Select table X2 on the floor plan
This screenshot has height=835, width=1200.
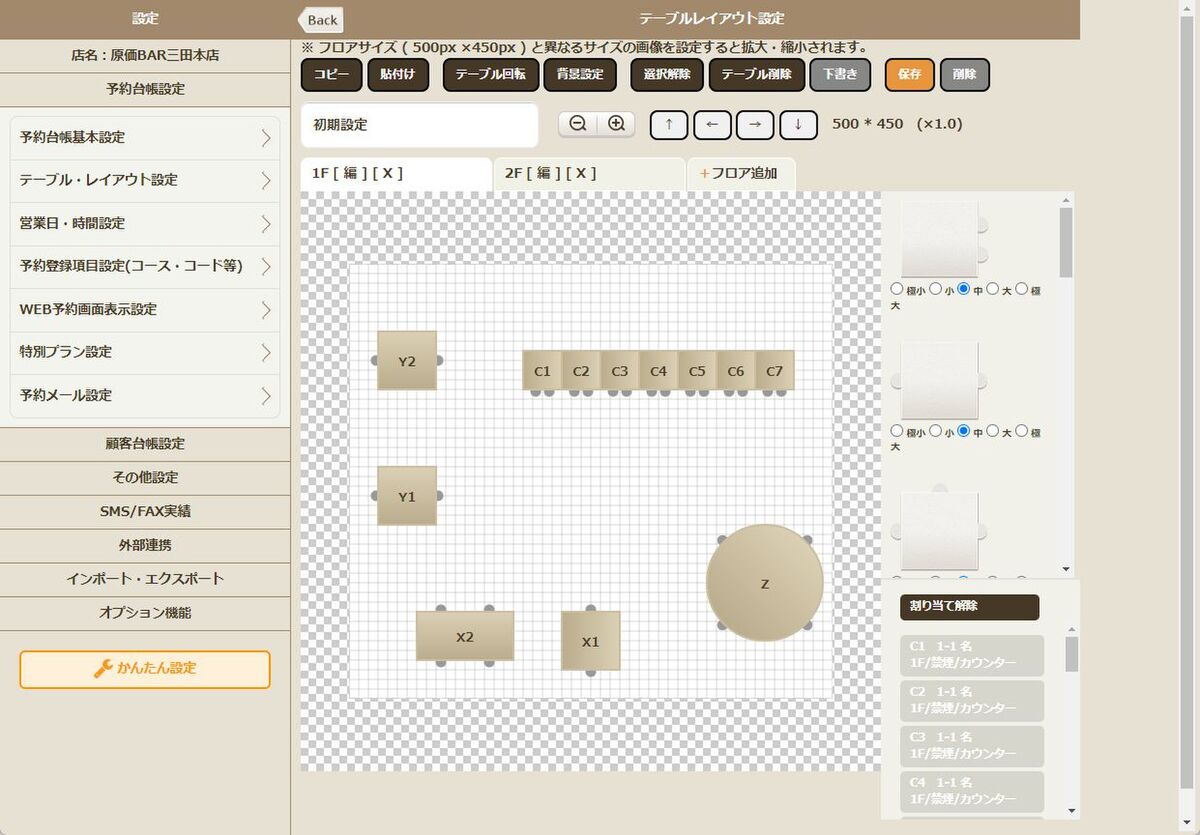(x=465, y=637)
